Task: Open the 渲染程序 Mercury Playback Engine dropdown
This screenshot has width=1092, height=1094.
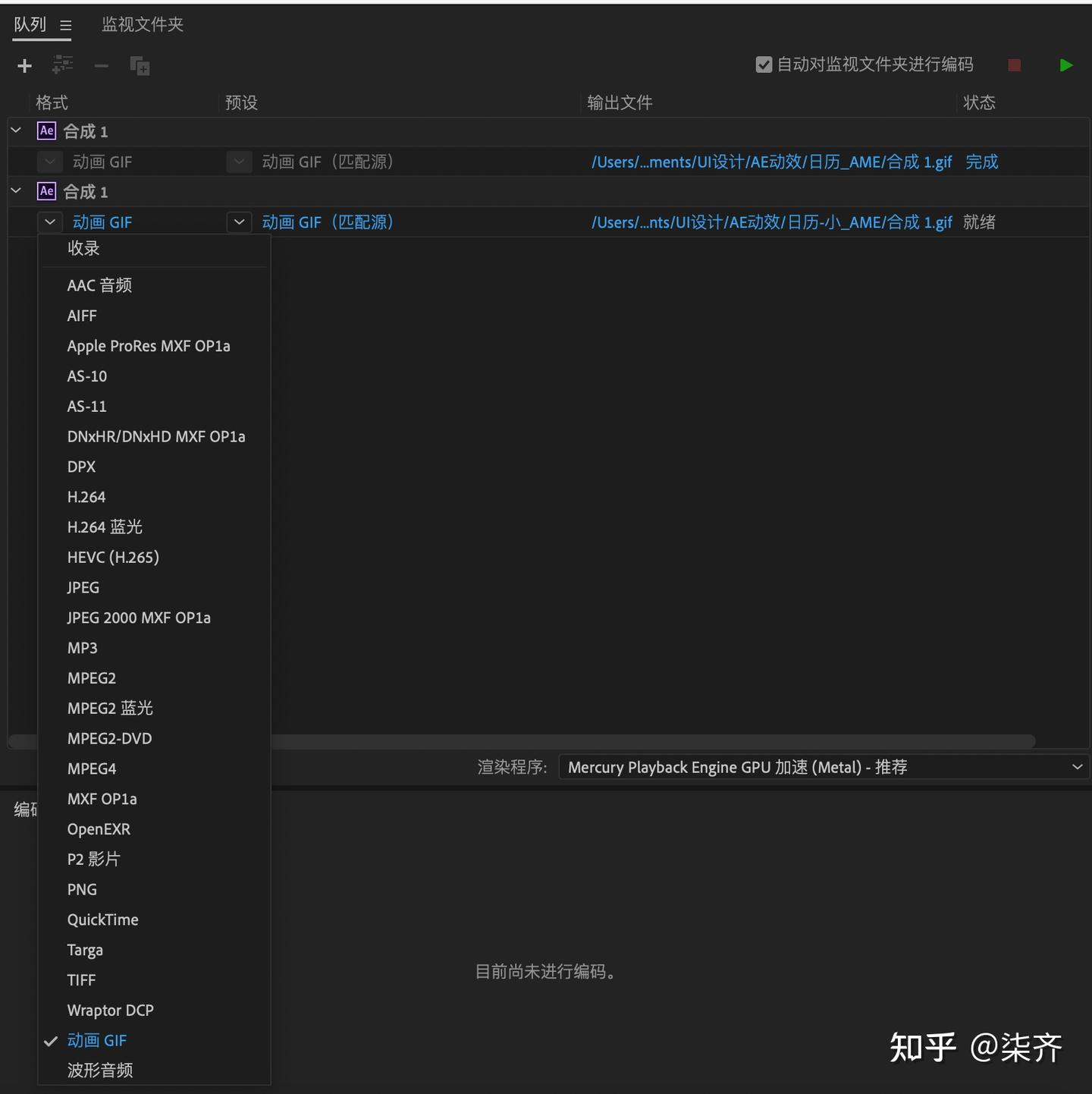Action: coord(824,767)
